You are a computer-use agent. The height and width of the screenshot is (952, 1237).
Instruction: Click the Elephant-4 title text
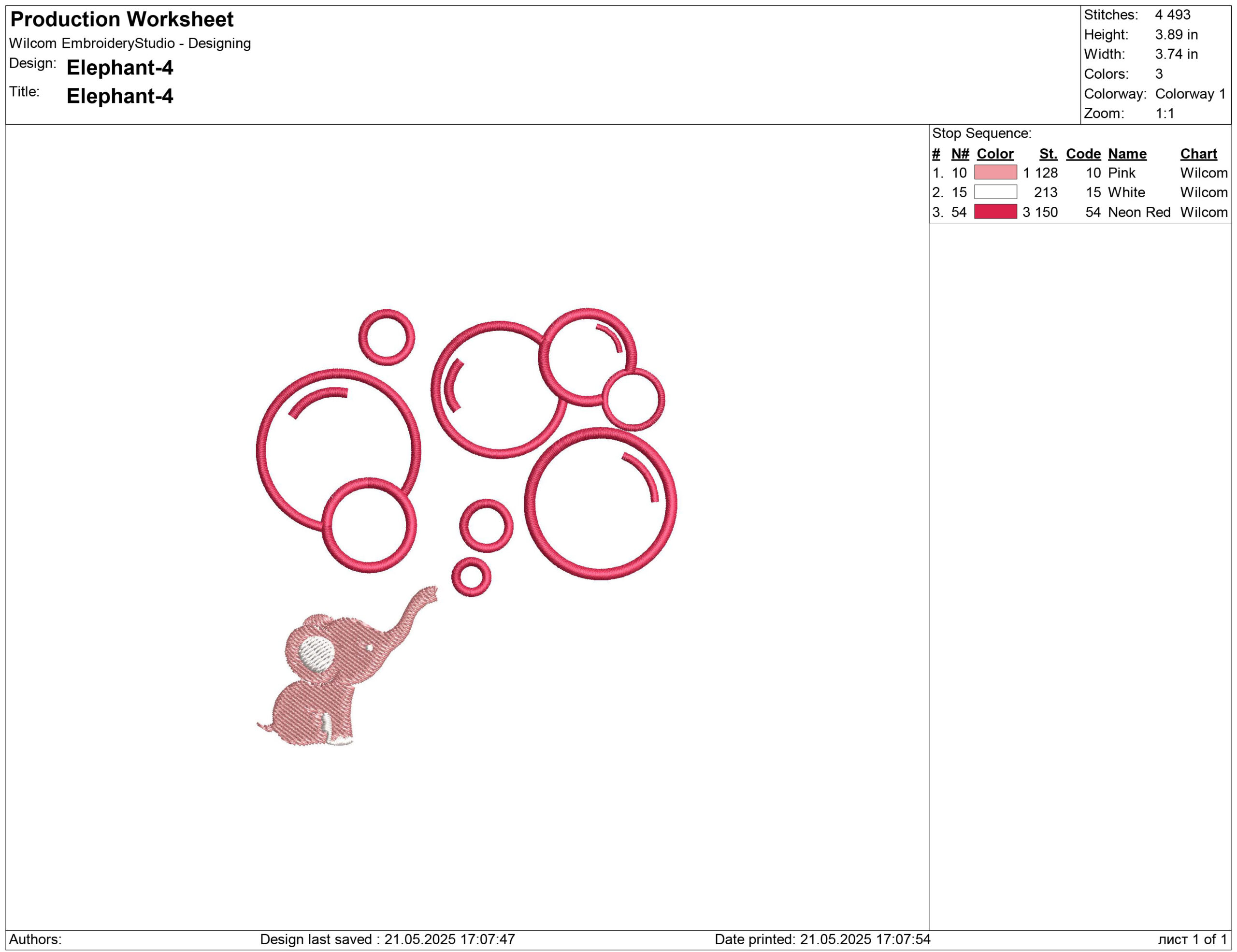(119, 96)
